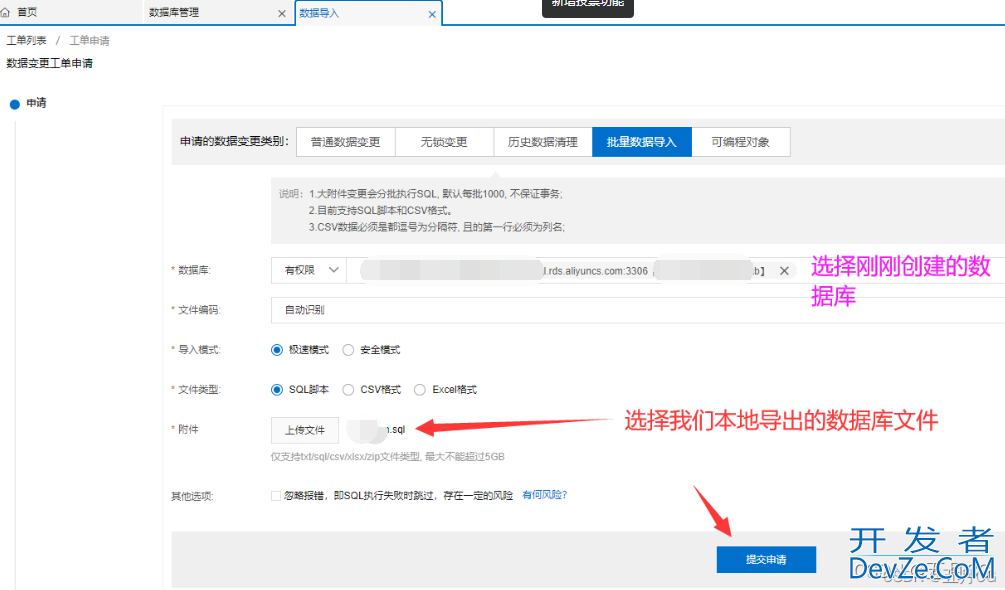
Task: Select 极速模式 import mode
Action: (x=277, y=350)
